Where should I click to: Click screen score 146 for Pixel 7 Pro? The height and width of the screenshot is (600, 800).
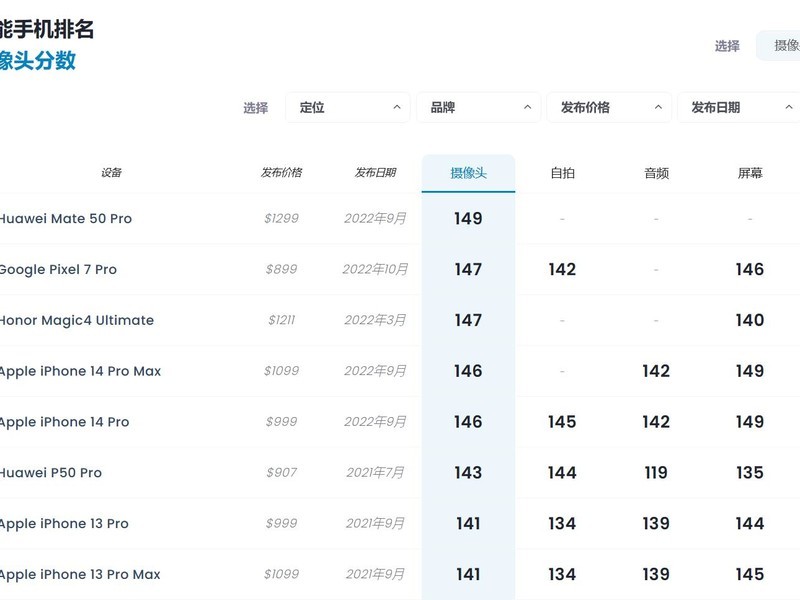pyautogui.click(x=749, y=269)
